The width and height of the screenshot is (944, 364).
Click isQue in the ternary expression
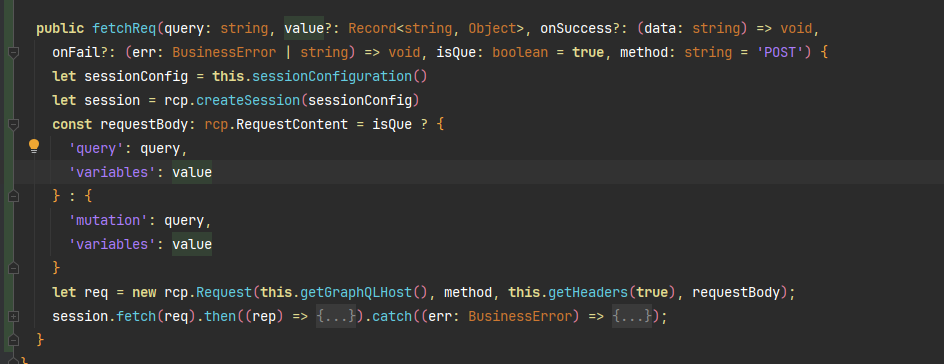click(392, 125)
